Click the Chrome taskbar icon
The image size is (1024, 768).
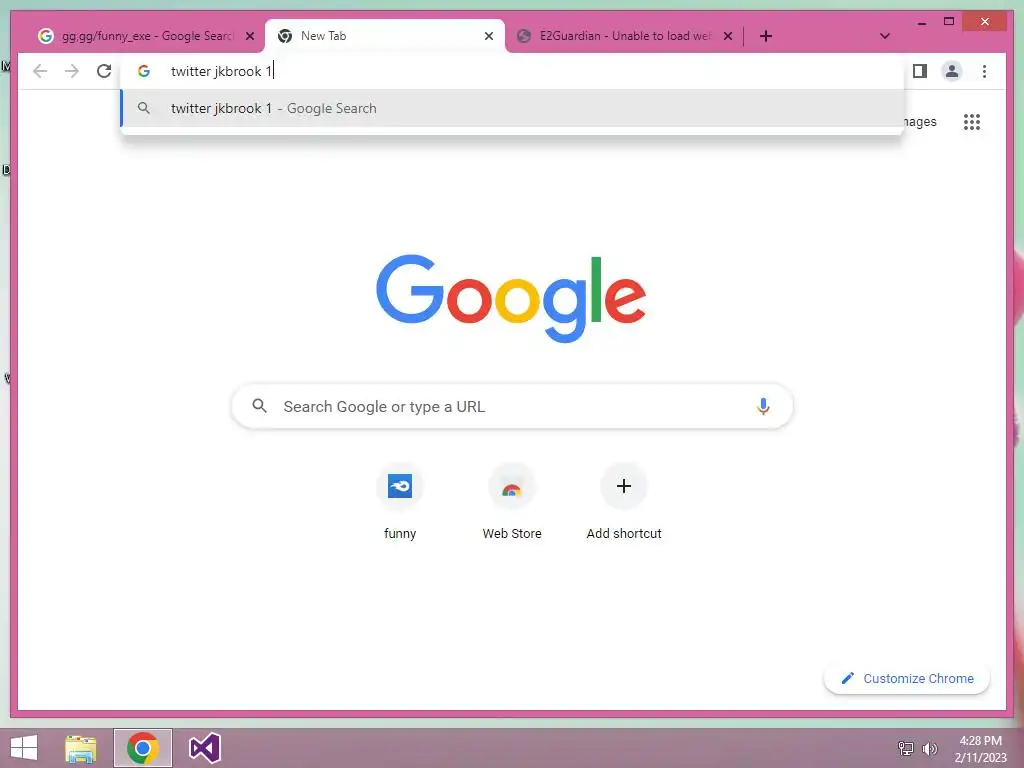tap(142, 748)
